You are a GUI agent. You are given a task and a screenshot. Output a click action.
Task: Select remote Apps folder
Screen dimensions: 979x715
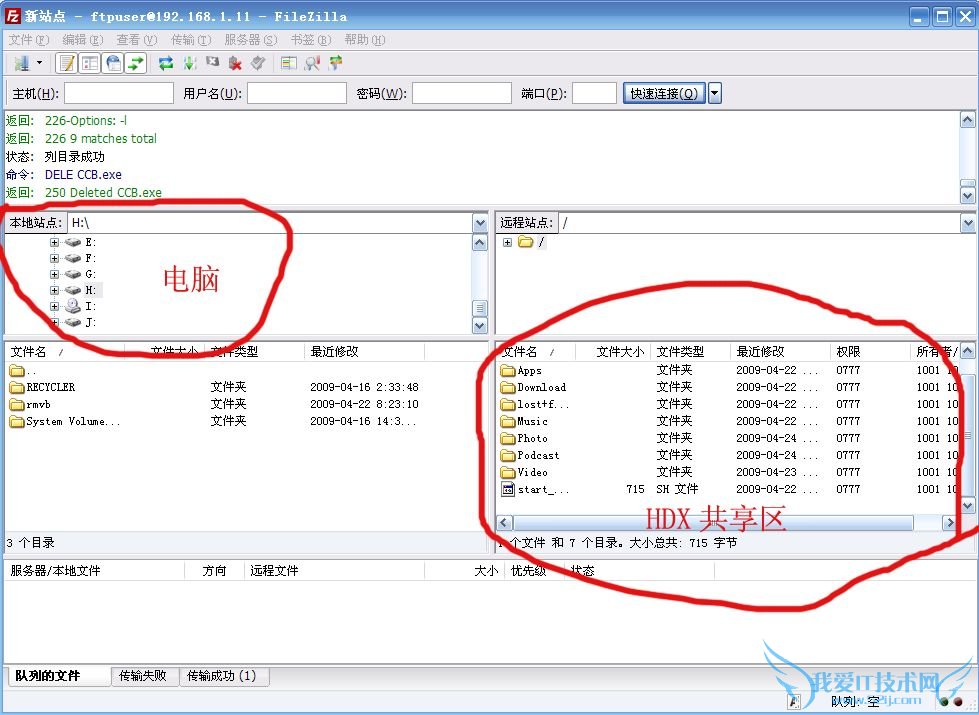(x=529, y=370)
